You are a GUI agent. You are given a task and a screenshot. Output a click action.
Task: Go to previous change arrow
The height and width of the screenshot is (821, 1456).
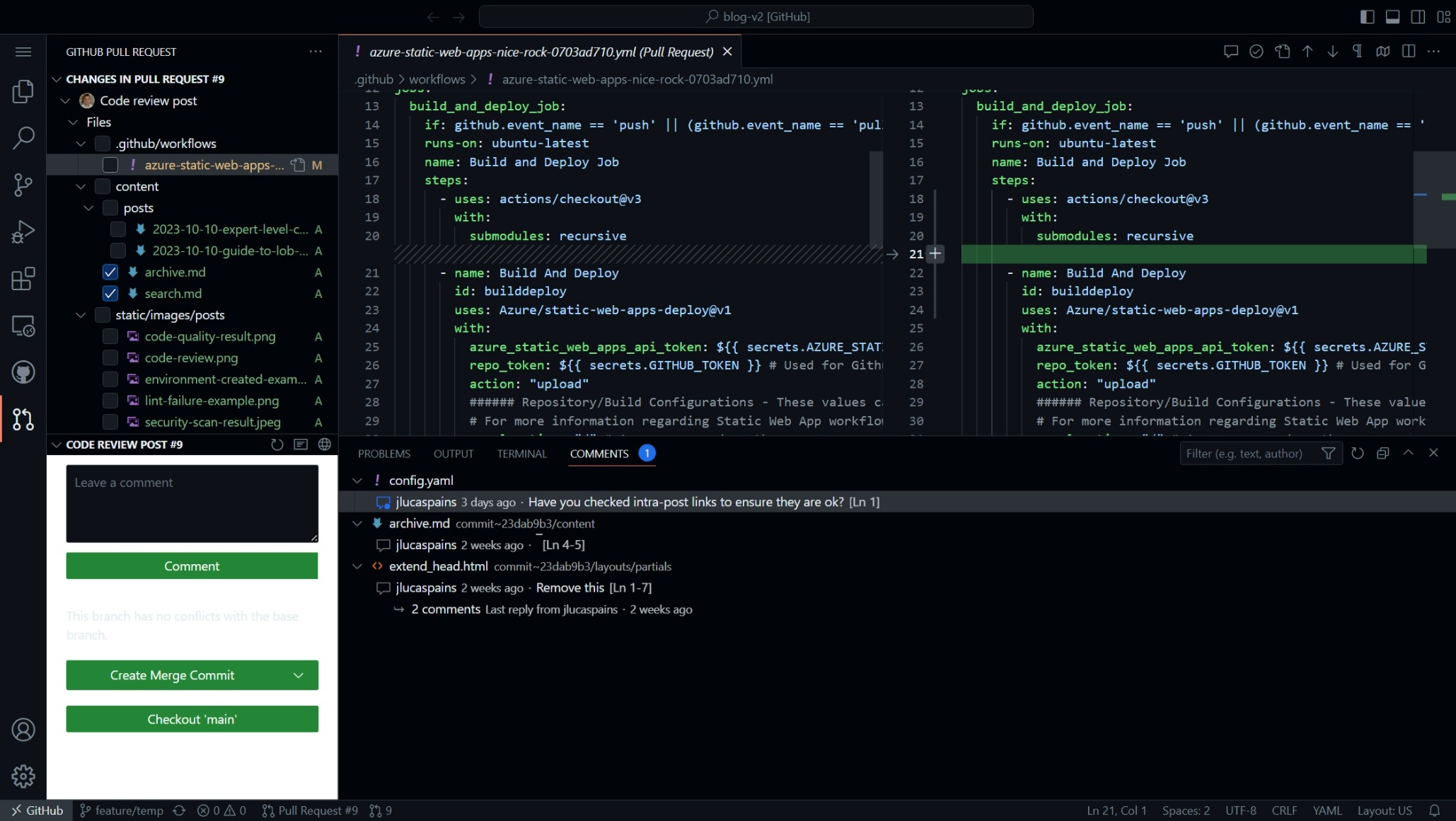1307,52
